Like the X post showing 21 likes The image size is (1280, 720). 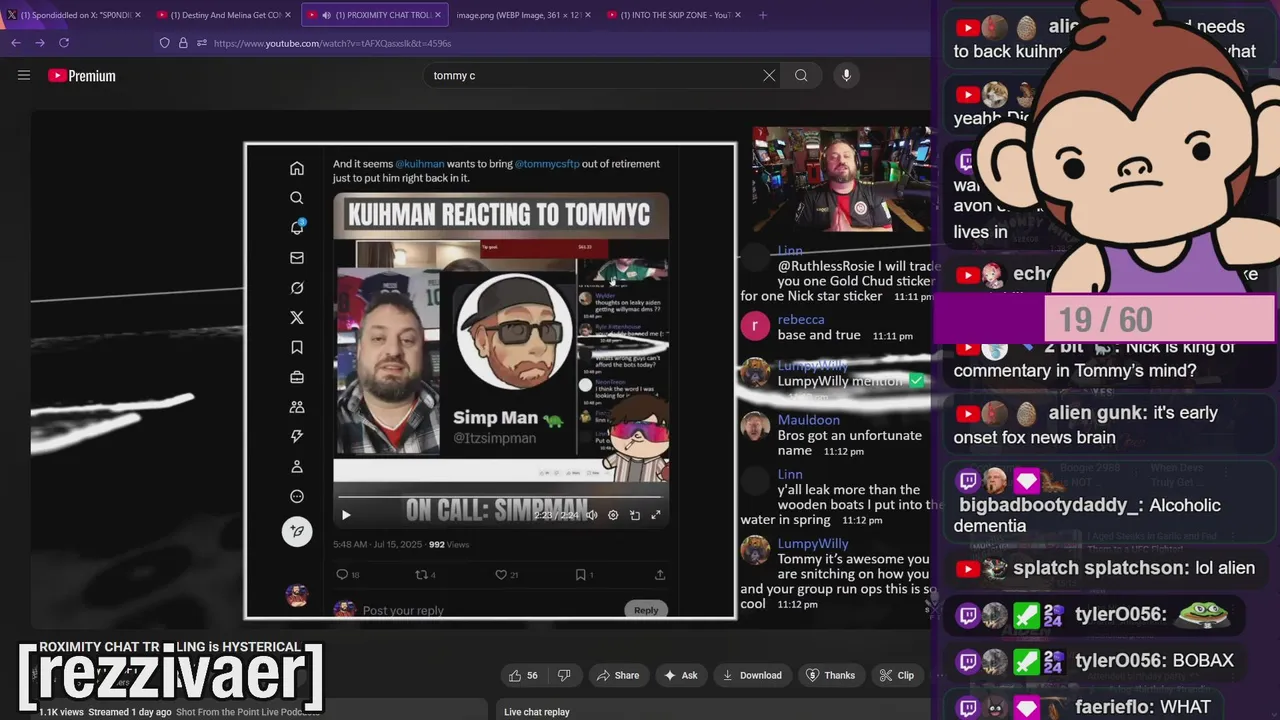coord(507,575)
